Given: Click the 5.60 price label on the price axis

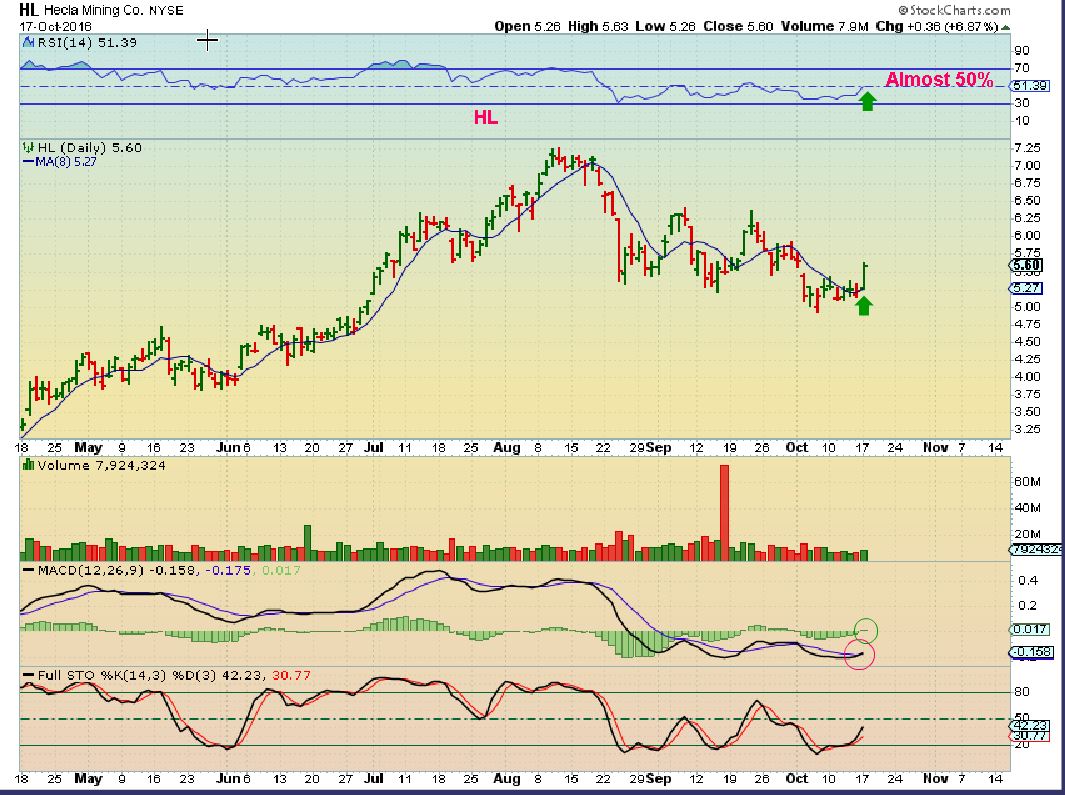Looking at the screenshot, I should (x=1029, y=265).
